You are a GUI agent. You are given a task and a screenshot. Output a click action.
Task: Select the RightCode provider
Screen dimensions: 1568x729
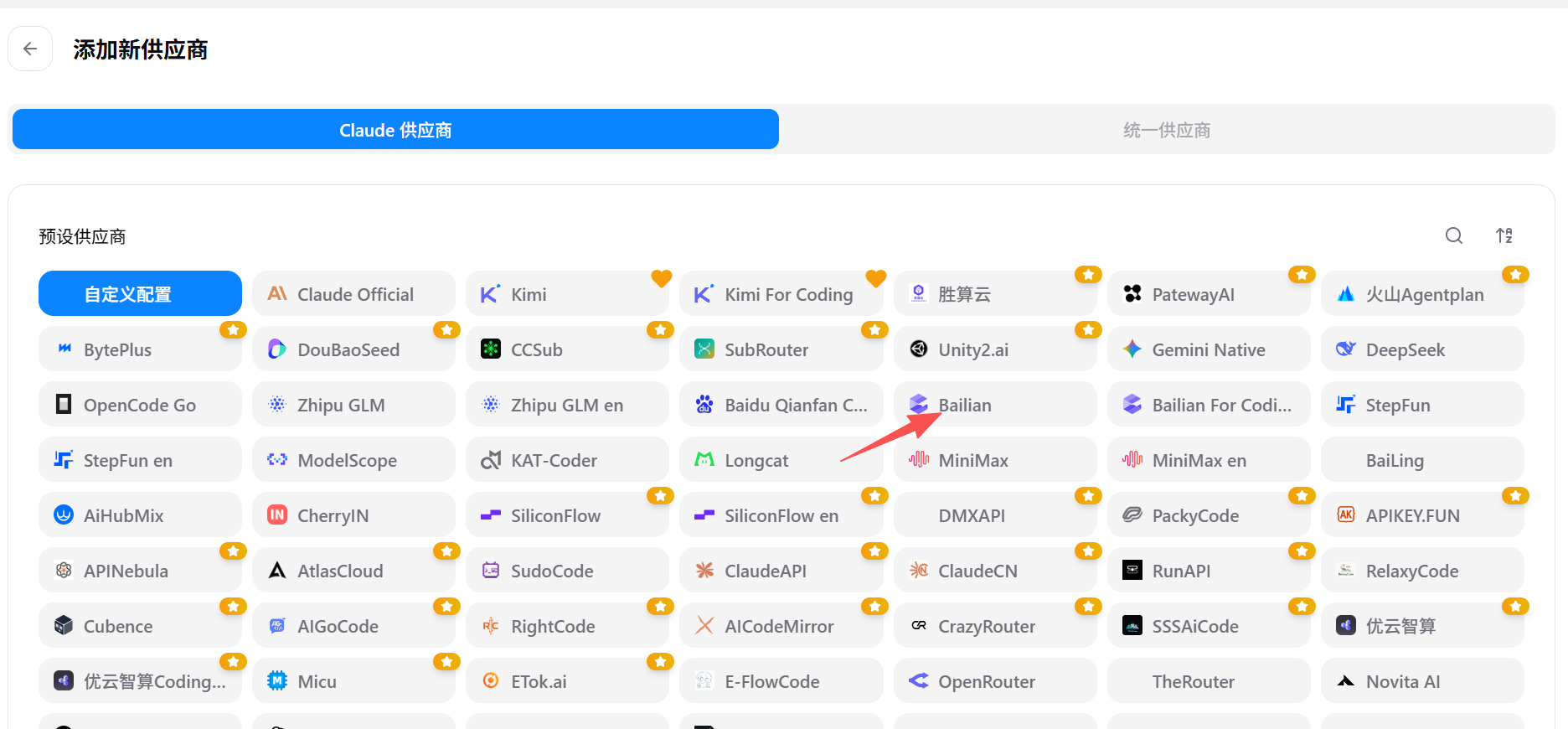[567, 625]
